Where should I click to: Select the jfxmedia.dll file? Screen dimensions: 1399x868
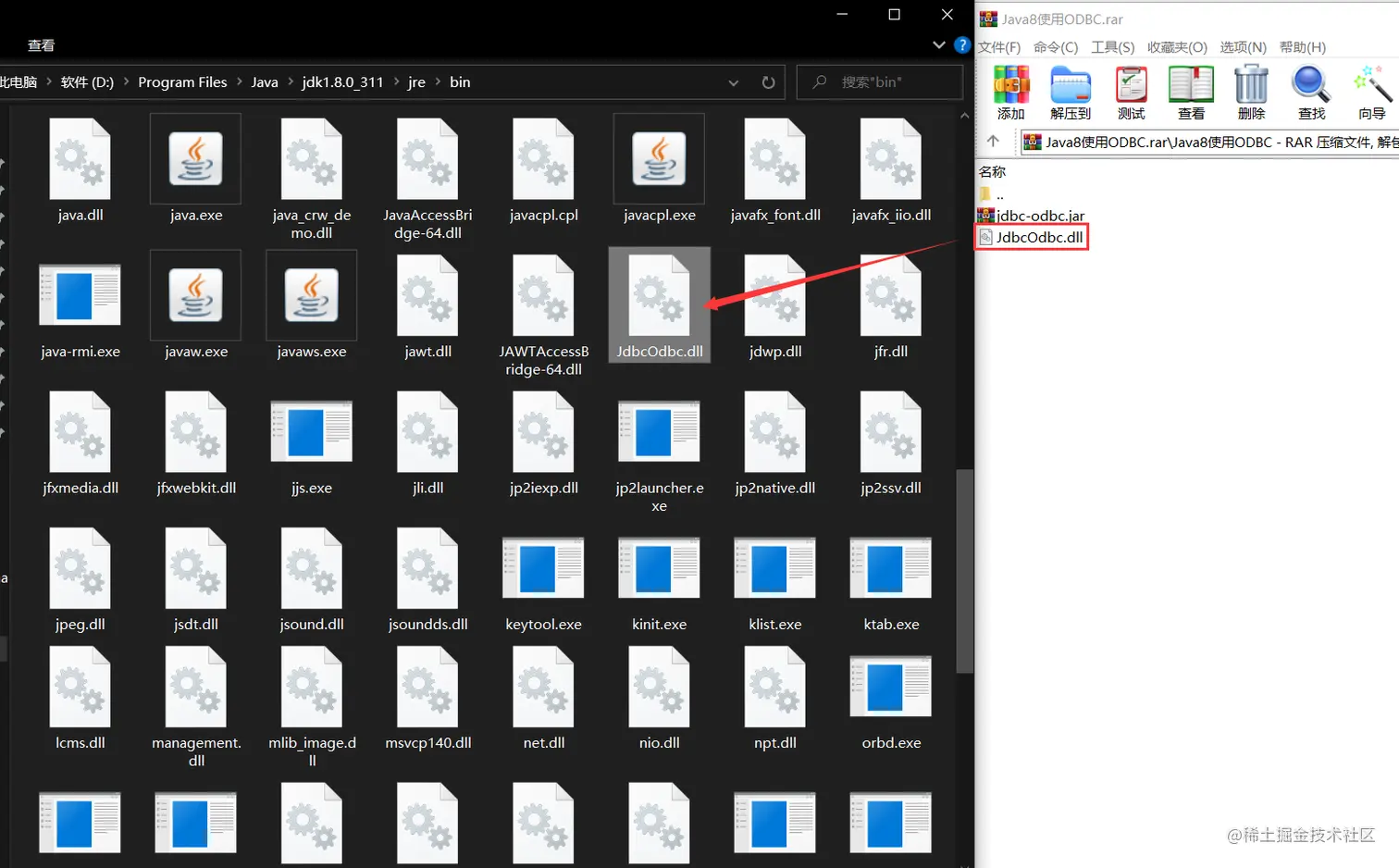pos(80,444)
